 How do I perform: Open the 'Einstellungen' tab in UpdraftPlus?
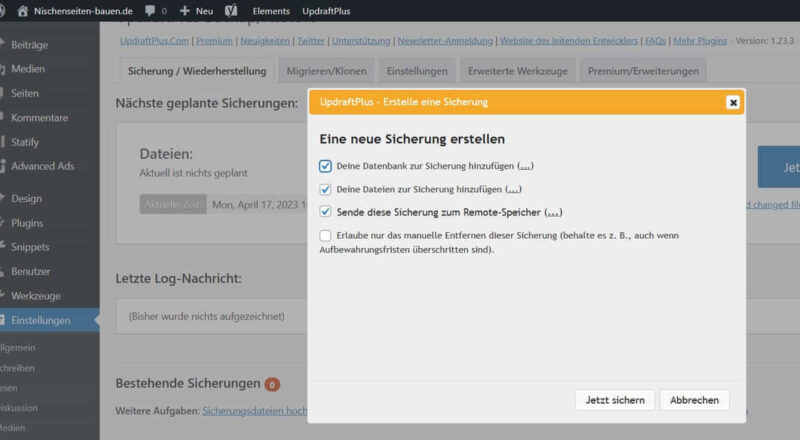pyautogui.click(x=417, y=71)
